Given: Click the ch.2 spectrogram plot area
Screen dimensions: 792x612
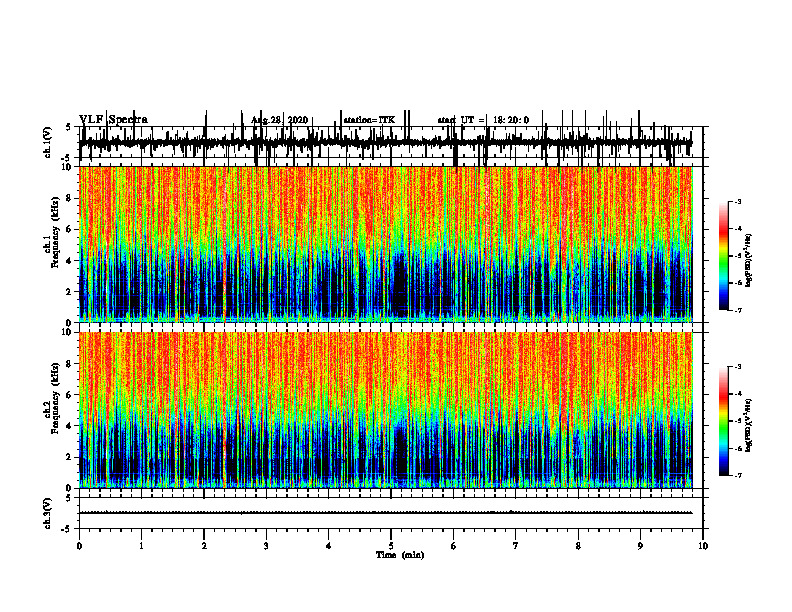Looking at the screenshot, I should [385, 410].
